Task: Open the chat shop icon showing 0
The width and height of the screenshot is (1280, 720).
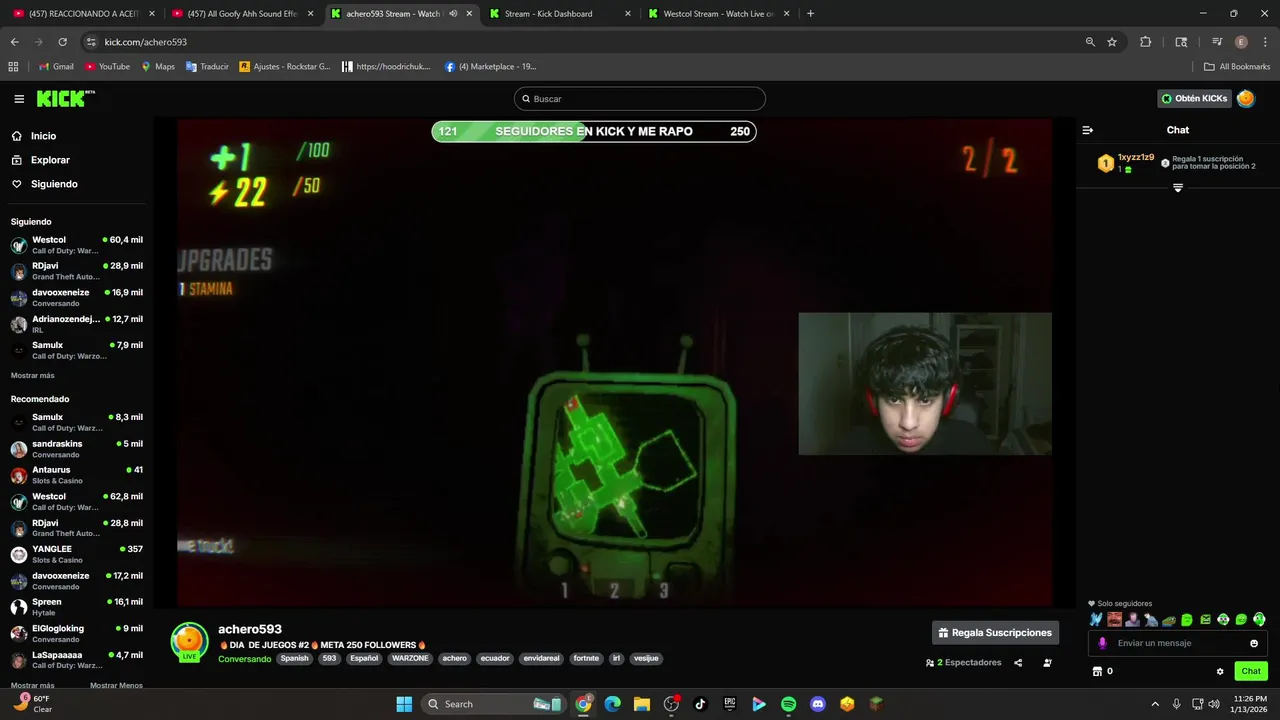Action: [1097, 671]
